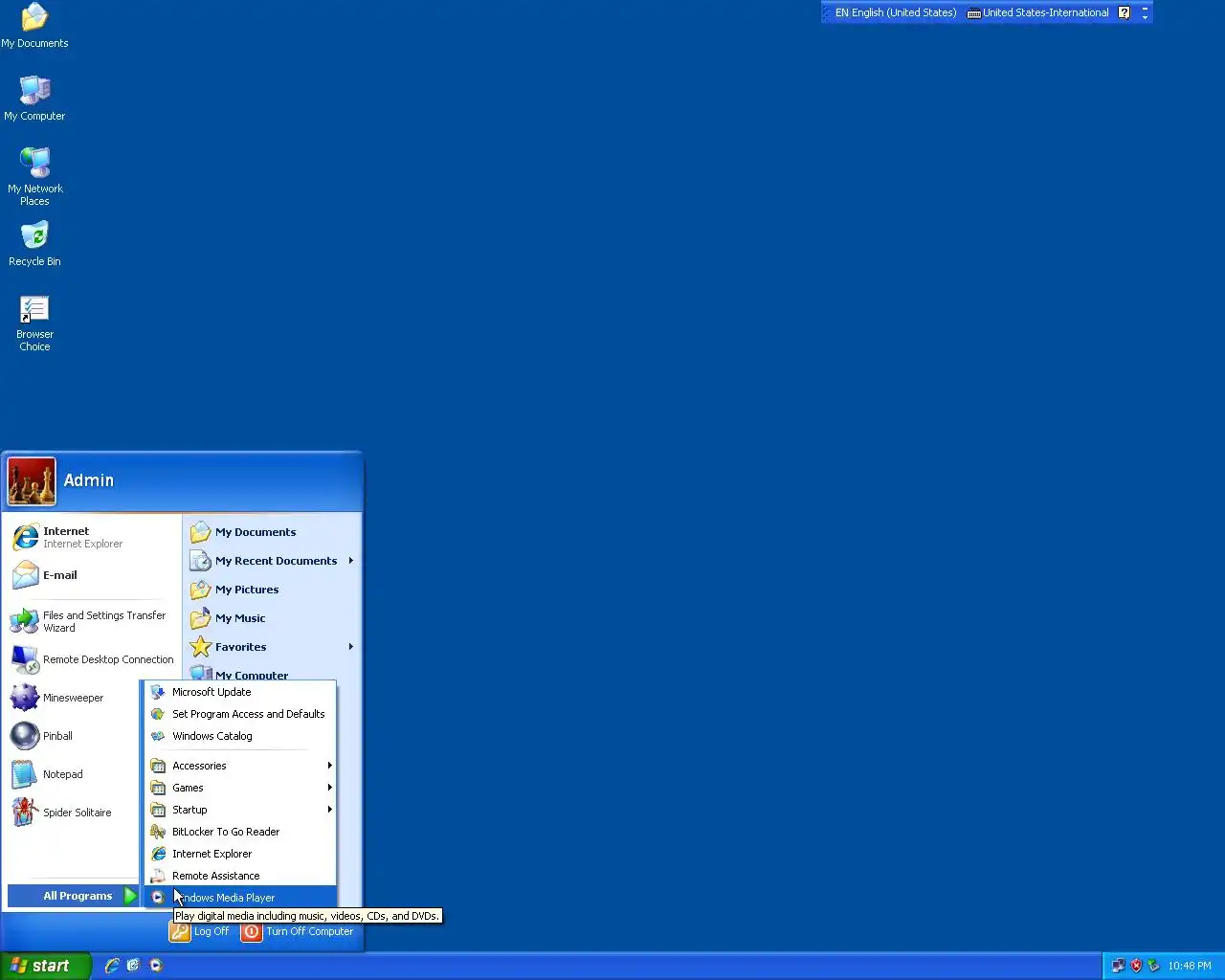Click Turn Off Computer button

point(298,931)
